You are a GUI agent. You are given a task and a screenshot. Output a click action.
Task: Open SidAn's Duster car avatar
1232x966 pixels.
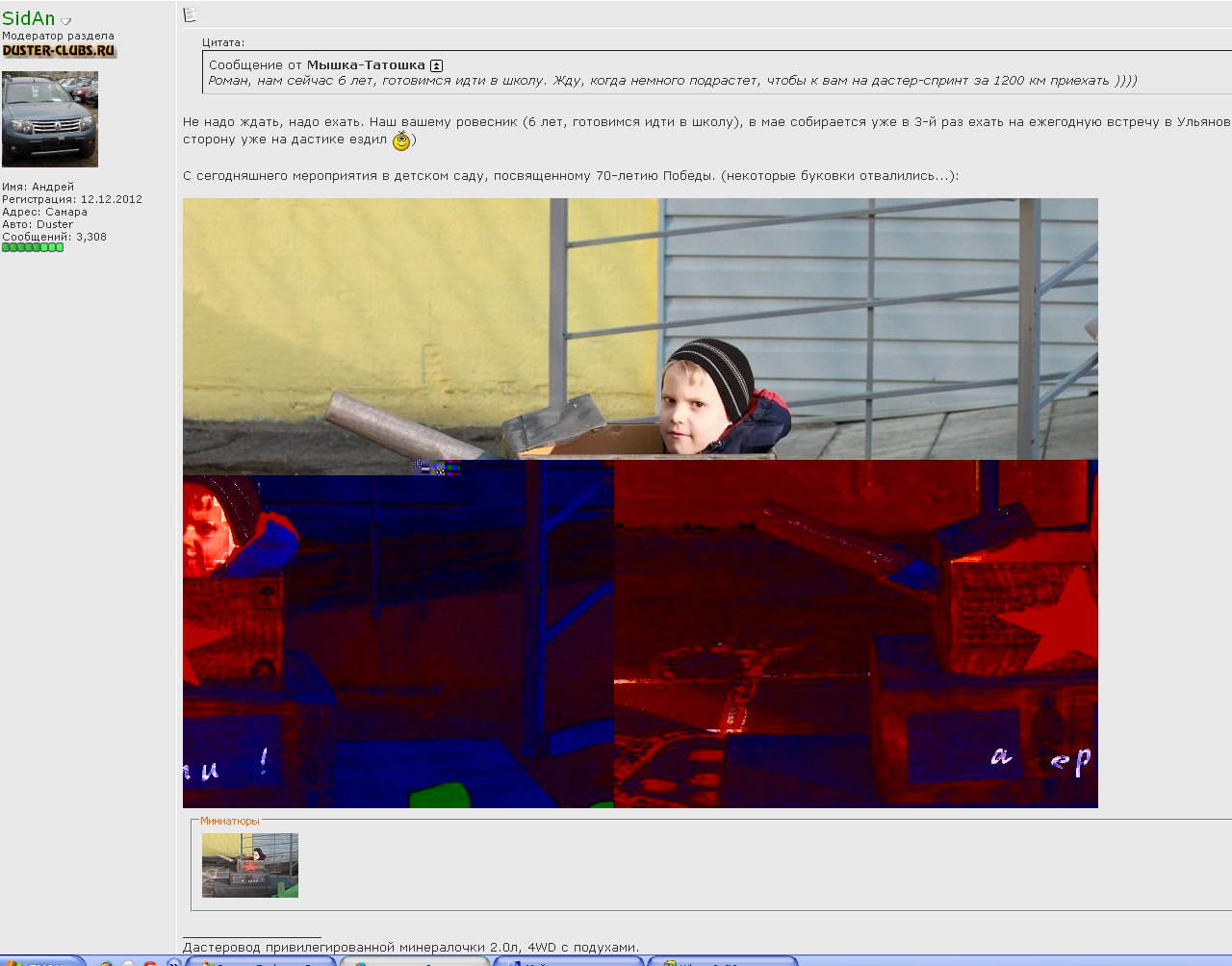[50, 119]
